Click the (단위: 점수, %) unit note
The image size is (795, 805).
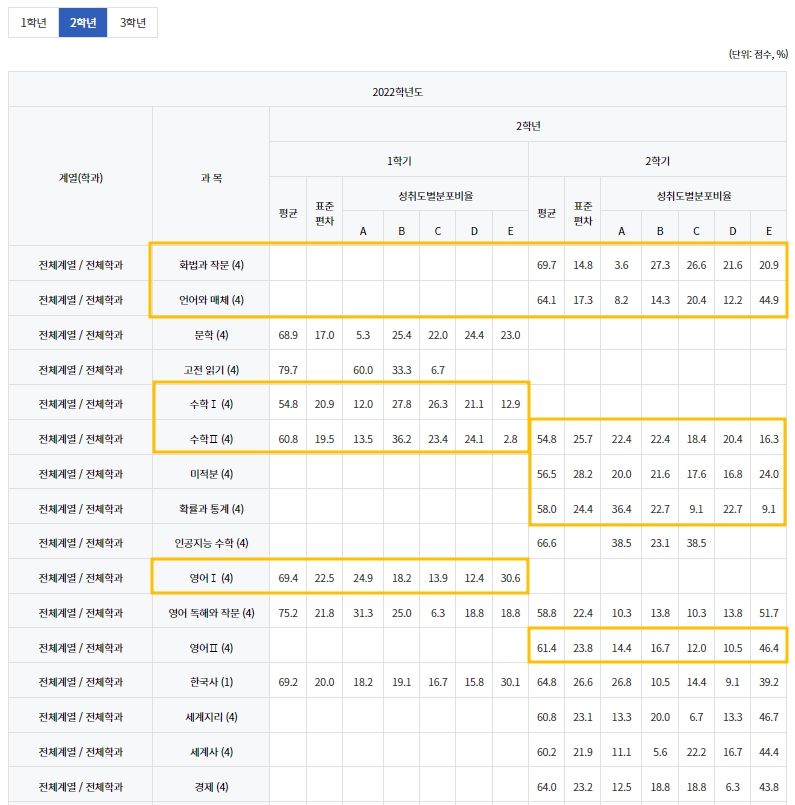point(758,54)
